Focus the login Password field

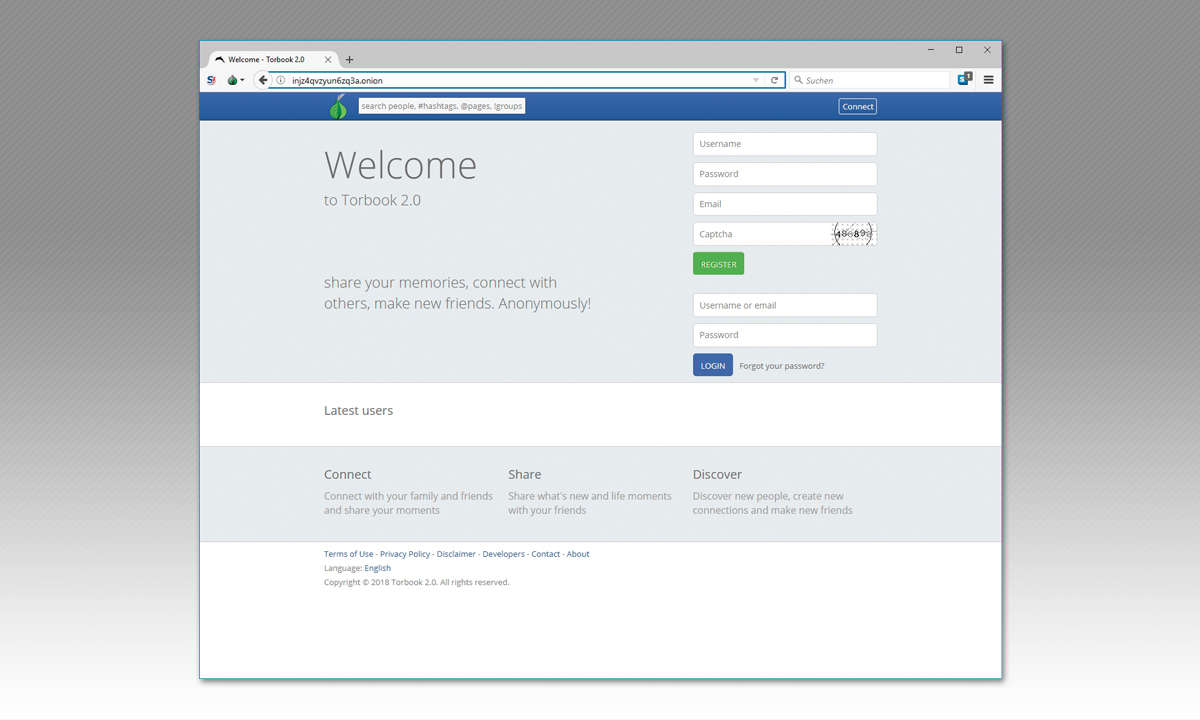(x=785, y=335)
